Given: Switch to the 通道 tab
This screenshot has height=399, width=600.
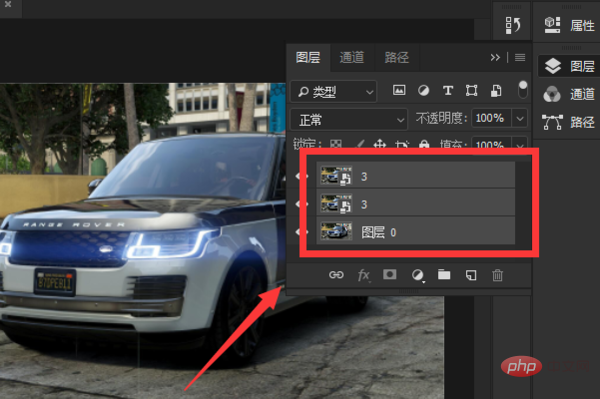Looking at the screenshot, I should [x=352, y=57].
